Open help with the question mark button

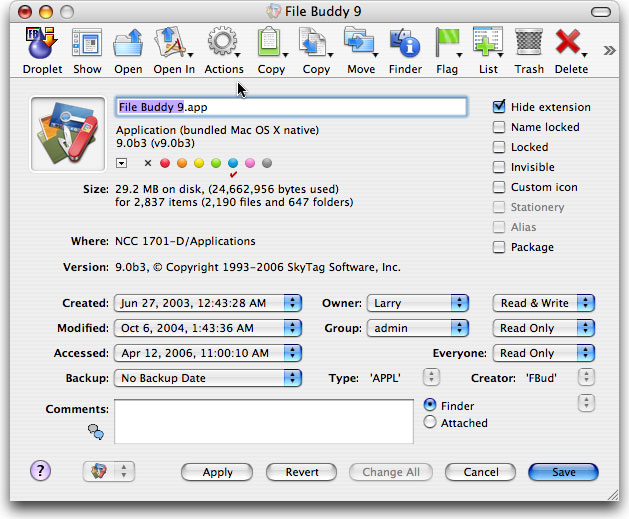point(40,470)
